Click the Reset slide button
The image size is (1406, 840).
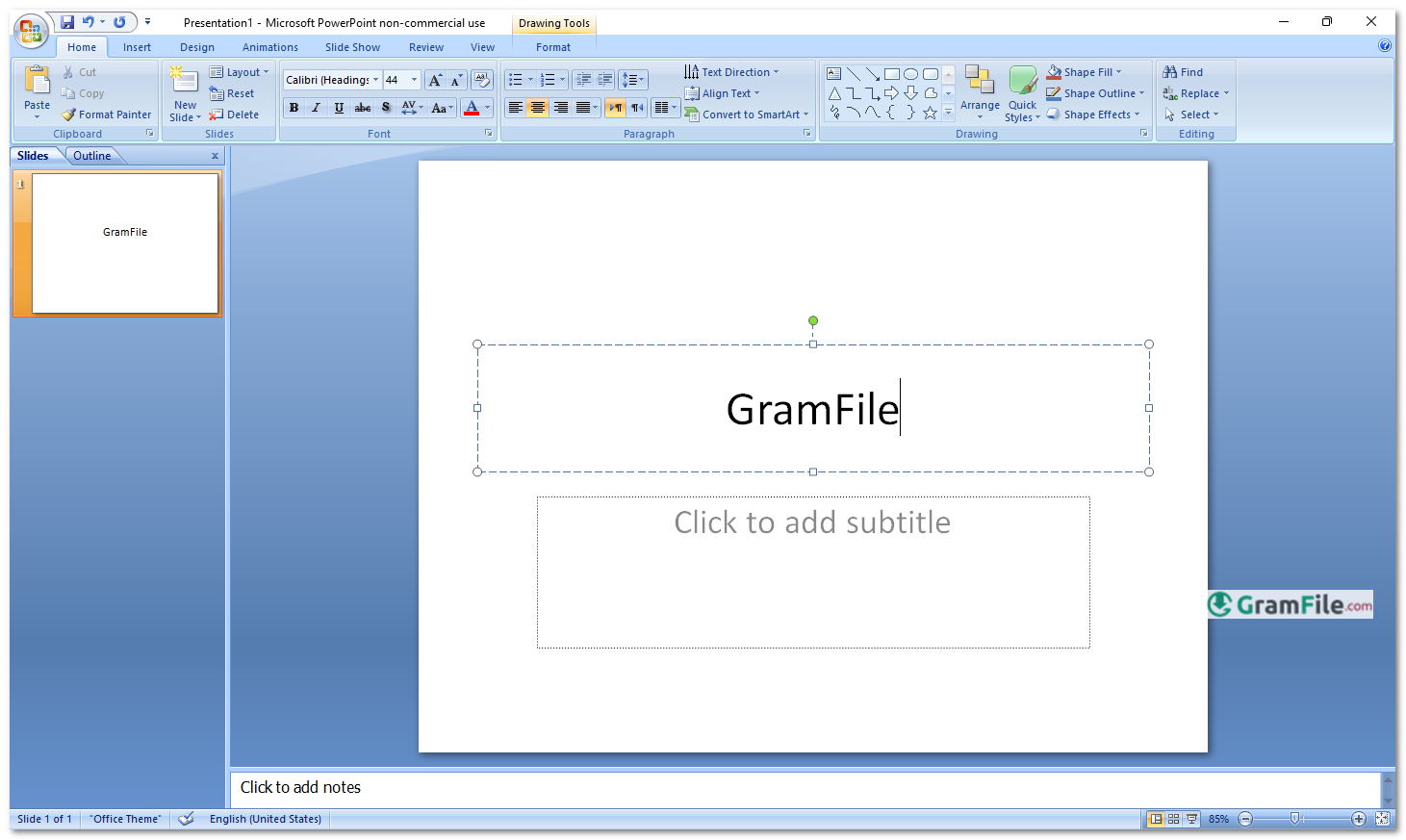click(x=232, y=93)
